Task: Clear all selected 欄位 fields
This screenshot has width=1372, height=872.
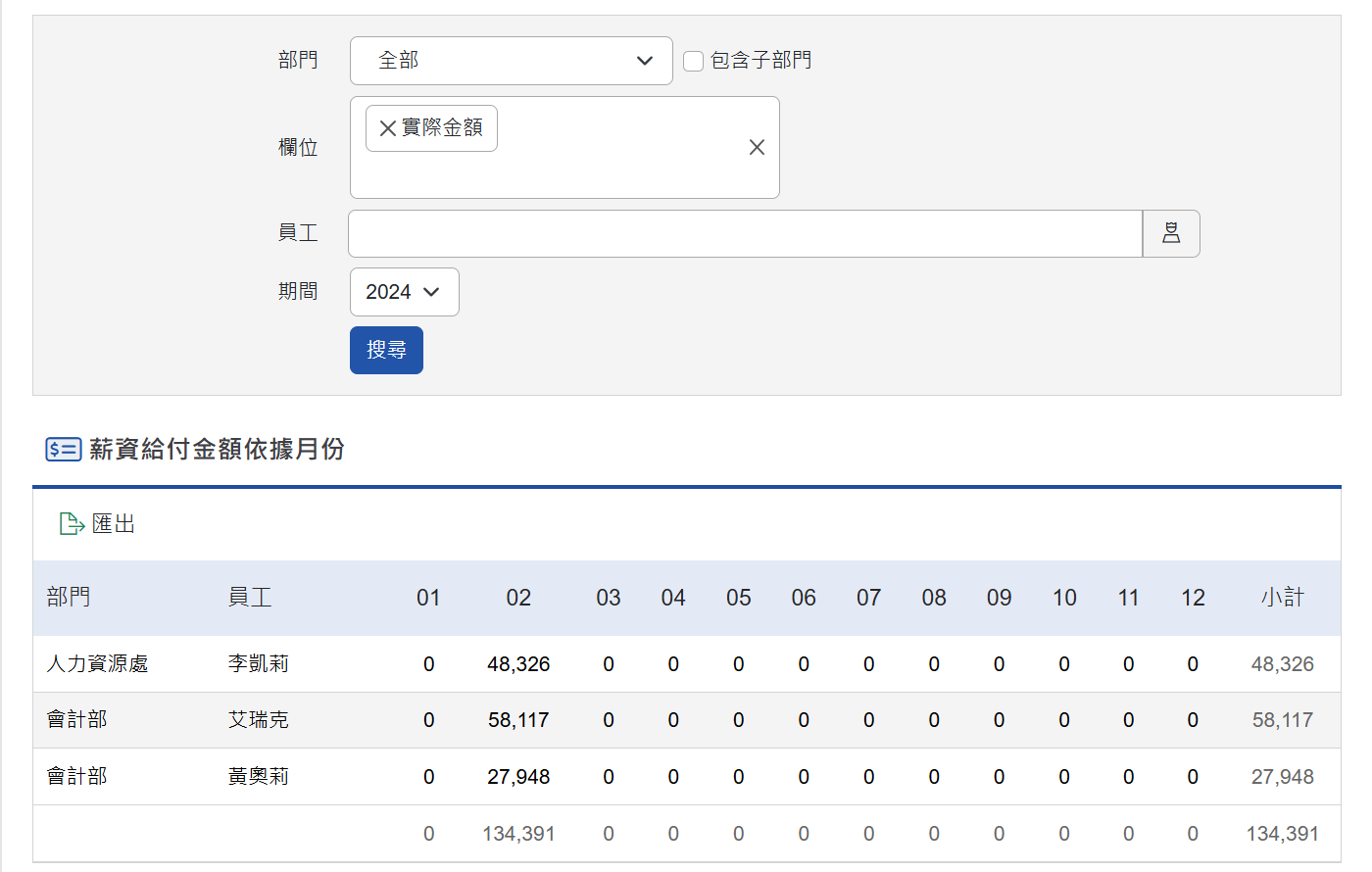Action: click(757, 147)
